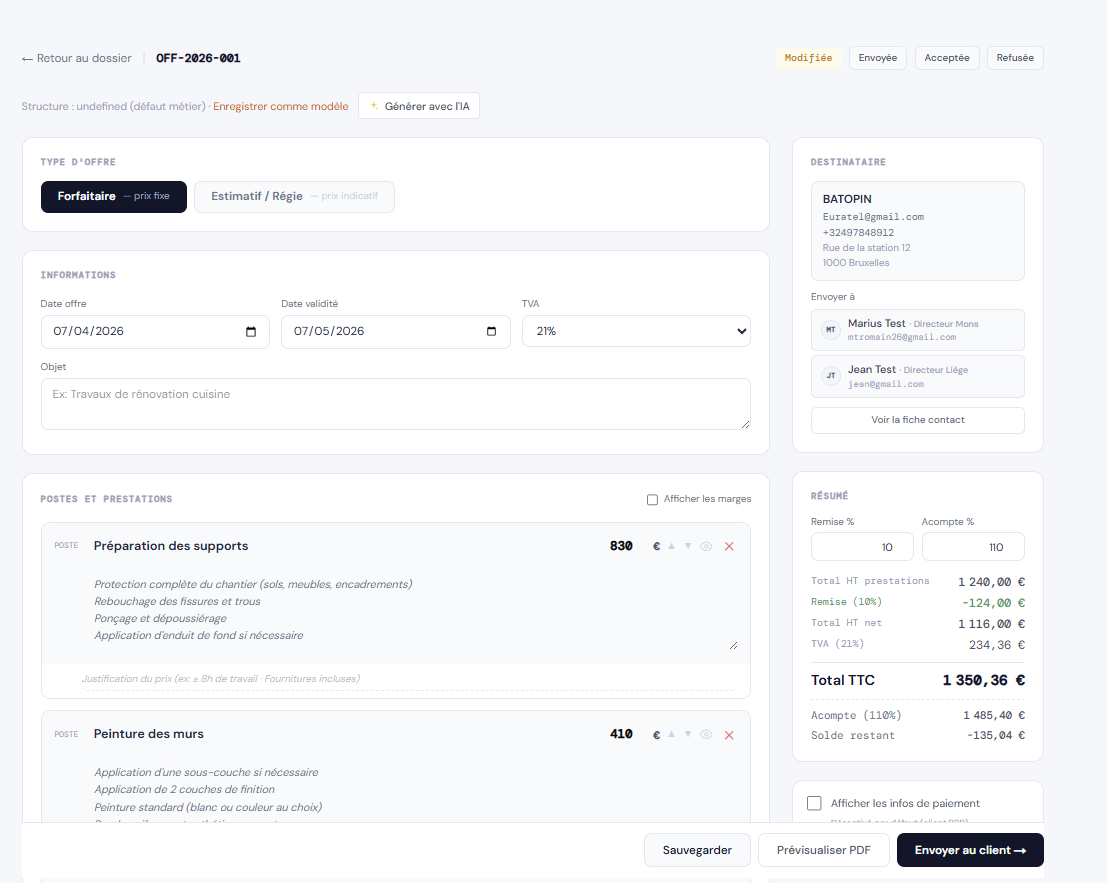The width and height of the screenshot is (1107, 883).
Task: Open Voir la fiche contact
Action: pyautogui.click(x=918, y=420)
